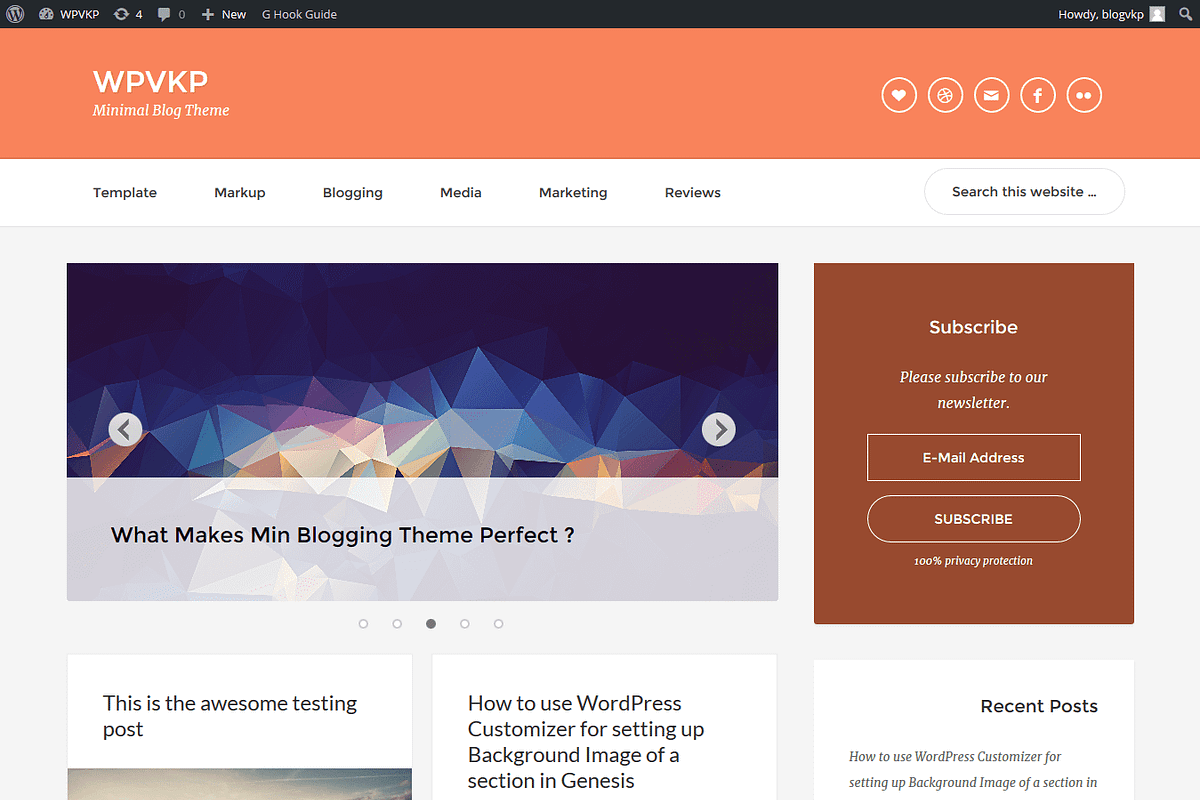This screenshot has width=1200, height=800.
Task: Open the G Hook Guide admin bar item
Action: (x=299, y=14)
